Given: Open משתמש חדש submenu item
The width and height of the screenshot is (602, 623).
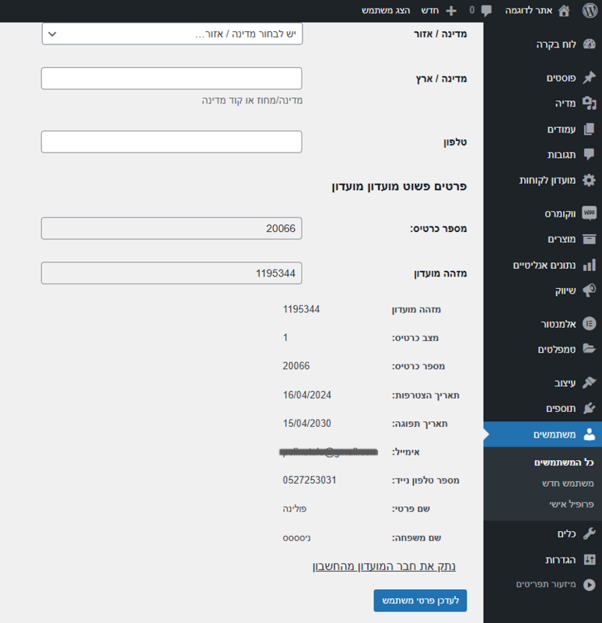Looking at the screenshot, I should [567, 483].
